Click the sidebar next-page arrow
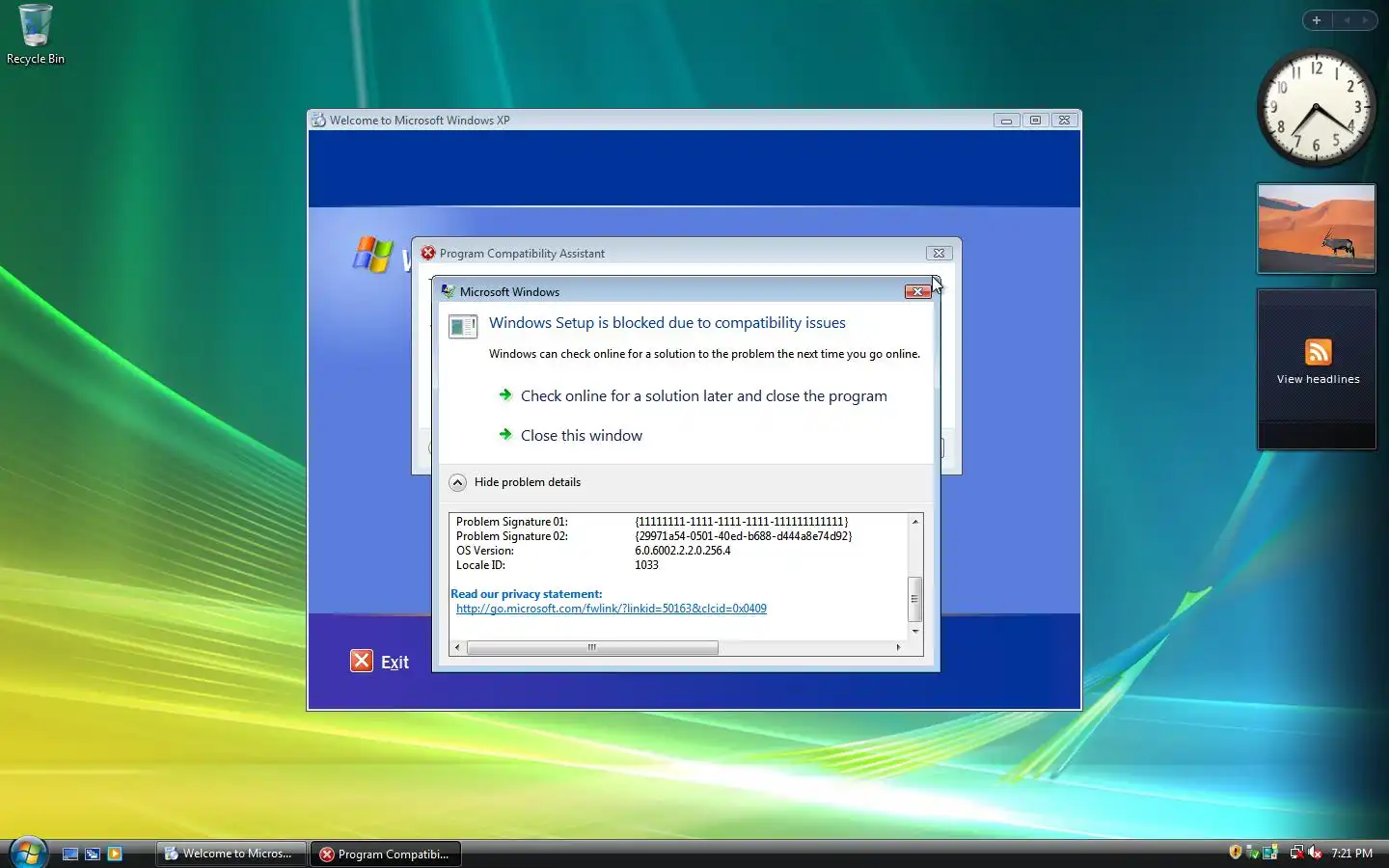The image size is (1389, 868). 1365,20
